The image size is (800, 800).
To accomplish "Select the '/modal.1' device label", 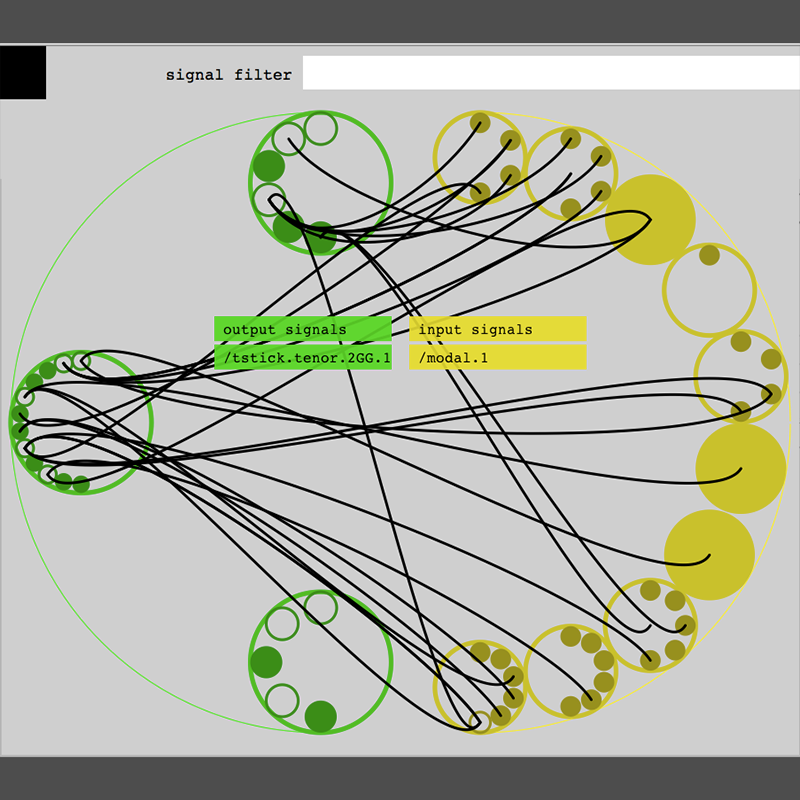I will coord(497,358).
